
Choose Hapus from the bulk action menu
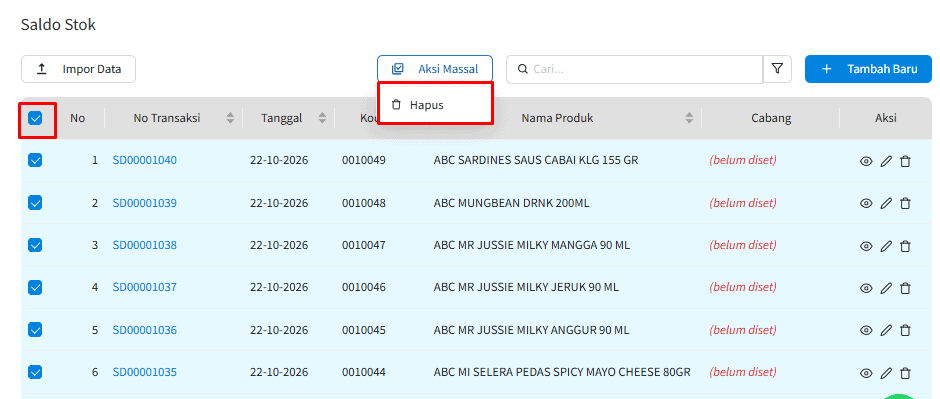pyautogui.click(x=435, y=105)
